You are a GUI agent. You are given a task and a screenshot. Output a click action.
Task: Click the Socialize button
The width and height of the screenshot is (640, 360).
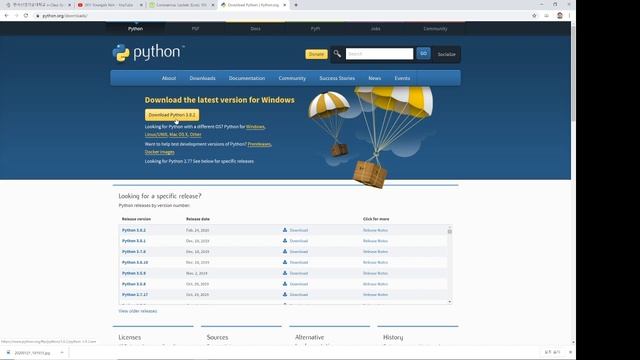coord(447,54)
